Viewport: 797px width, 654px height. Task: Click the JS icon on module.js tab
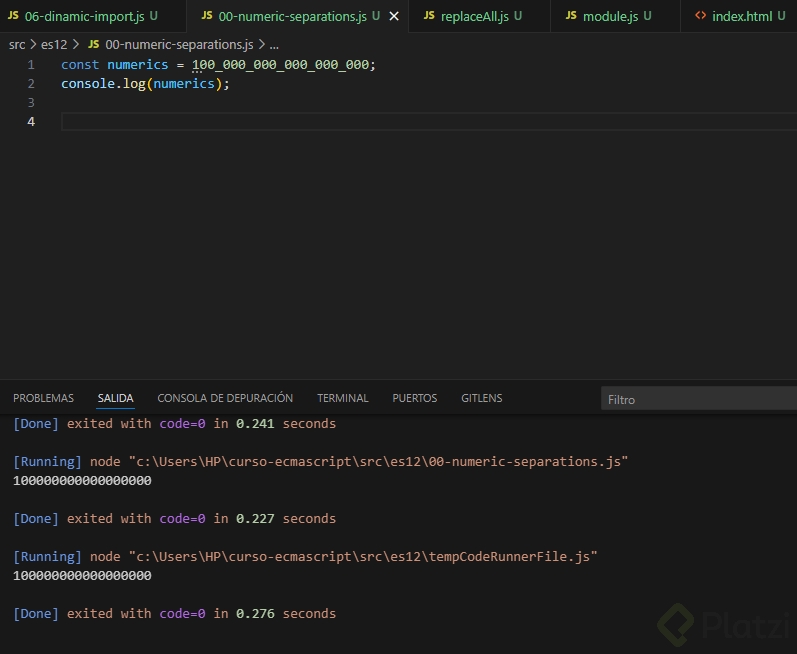571,16
